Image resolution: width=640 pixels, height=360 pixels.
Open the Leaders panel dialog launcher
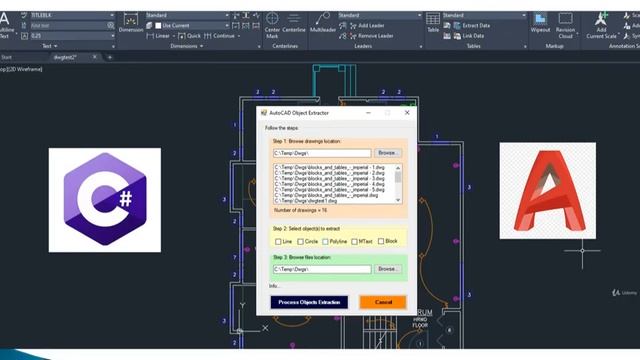click(421, 47)
